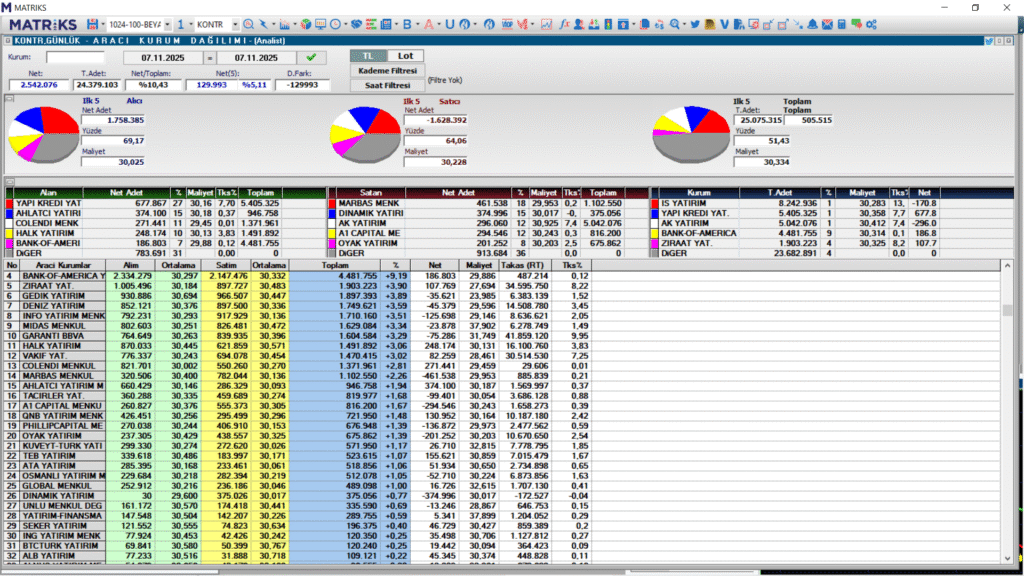Open the colored list rows icon

[371, 24]
